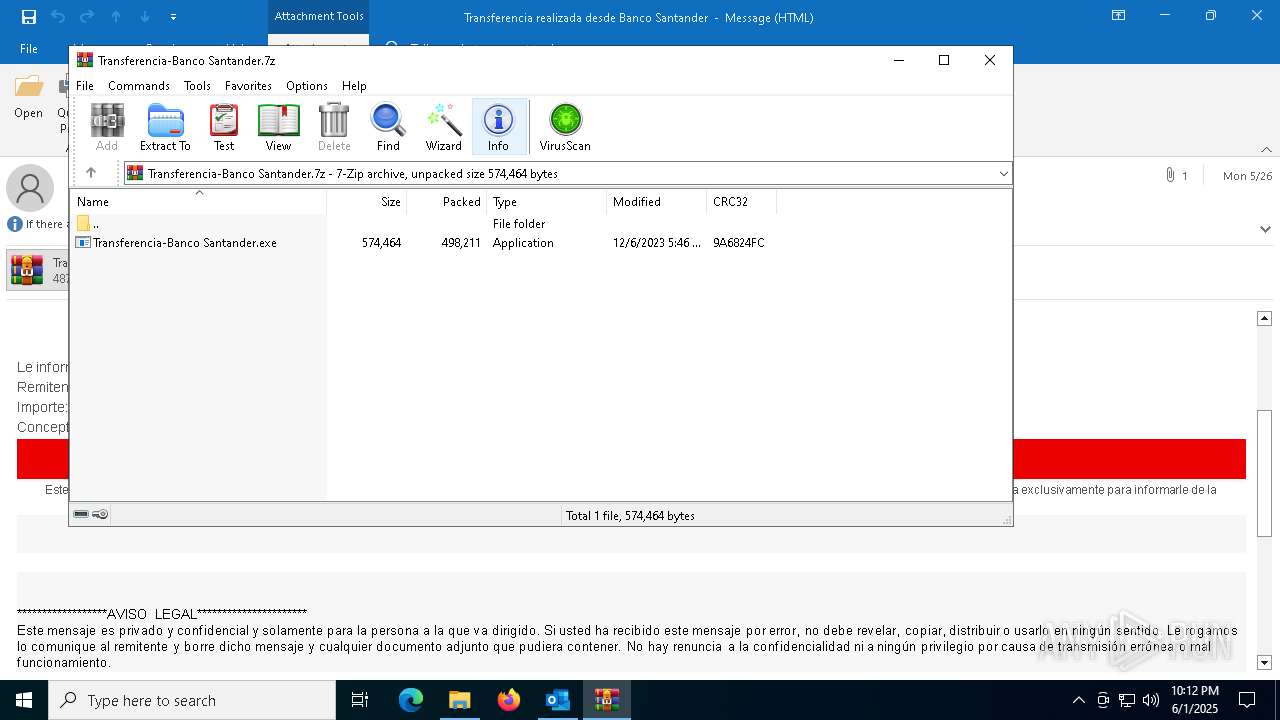Image resolution: width=1280 pixels, height=720 pixels.
Task: Open the File menu in WinRAR
Action: pyautogui.click(x=85, y=86)
